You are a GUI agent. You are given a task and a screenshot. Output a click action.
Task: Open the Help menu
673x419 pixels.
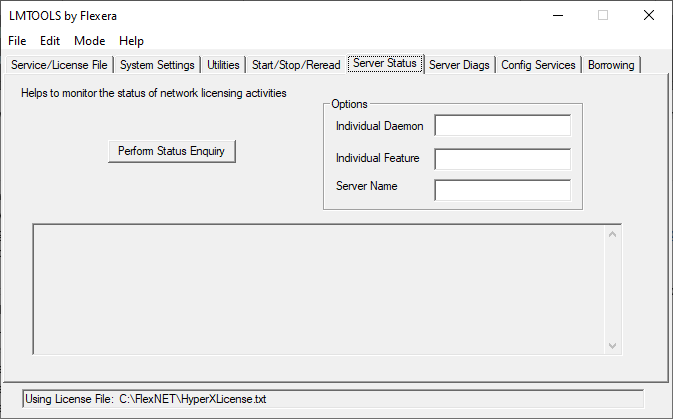pyautogui.click(x=131, y=41)
